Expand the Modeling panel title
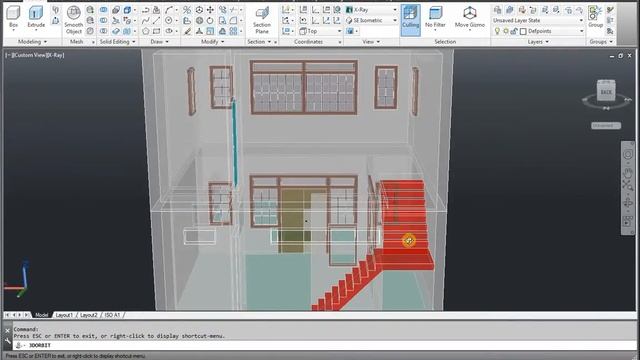Screen dimensions: 640x360 (32, 42)
